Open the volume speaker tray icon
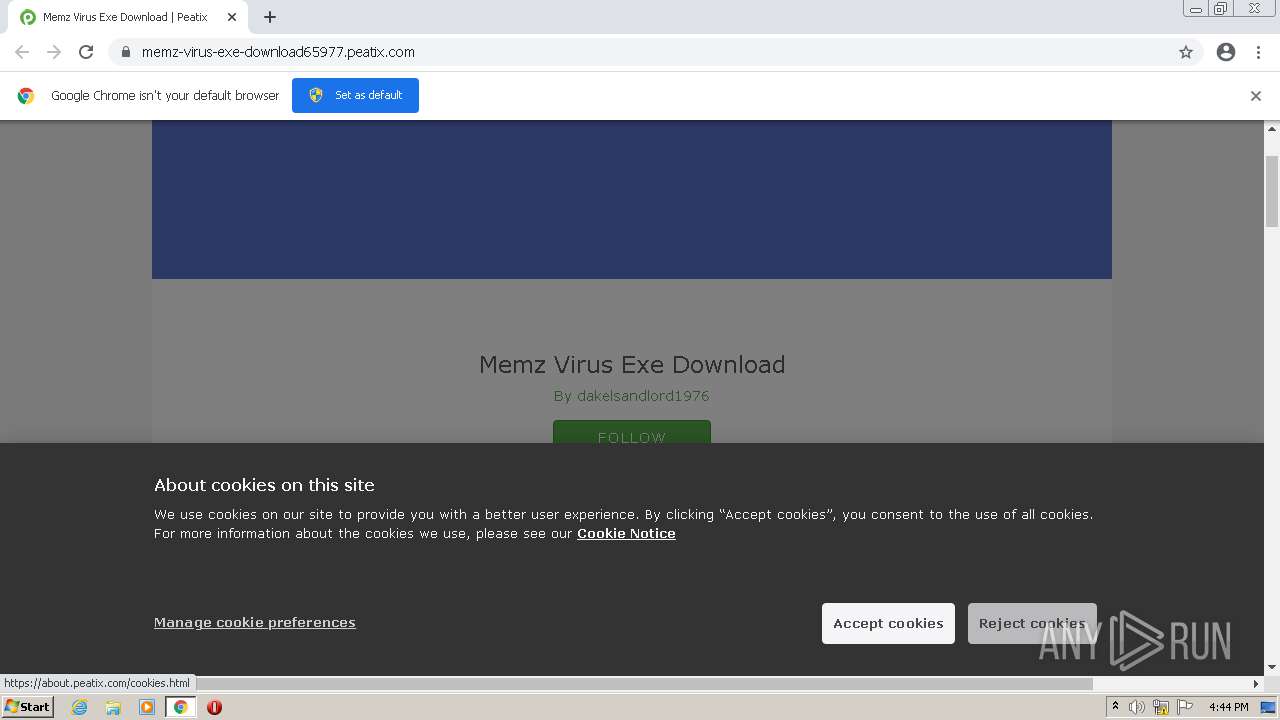 1137,707
